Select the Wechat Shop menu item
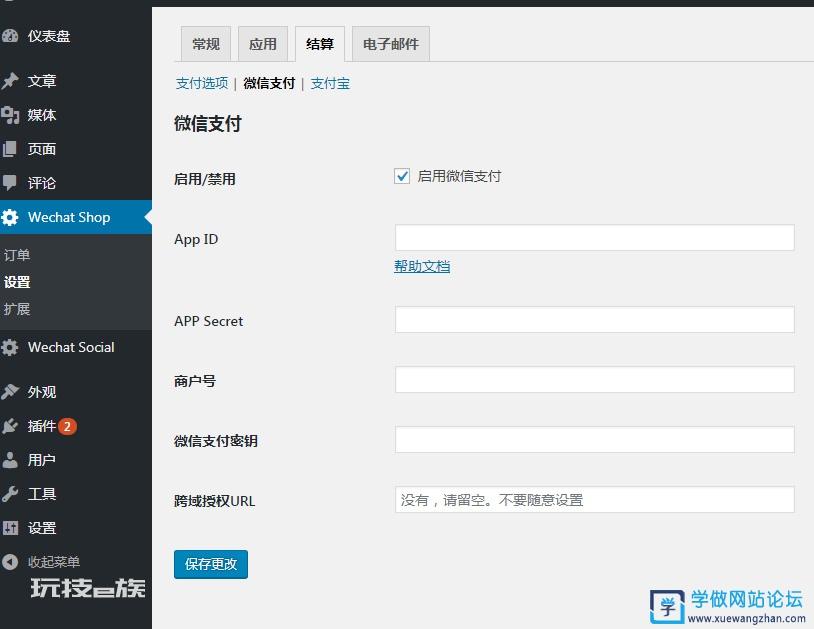 (x=76, y=217)
